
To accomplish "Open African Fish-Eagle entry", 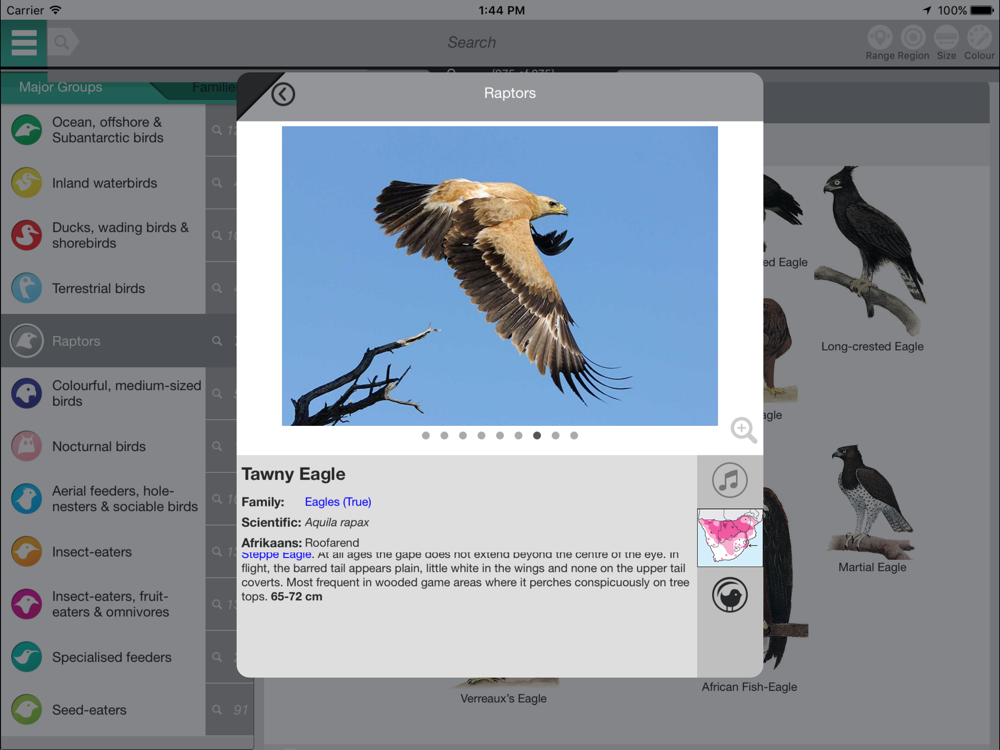I will coord(749,687).
